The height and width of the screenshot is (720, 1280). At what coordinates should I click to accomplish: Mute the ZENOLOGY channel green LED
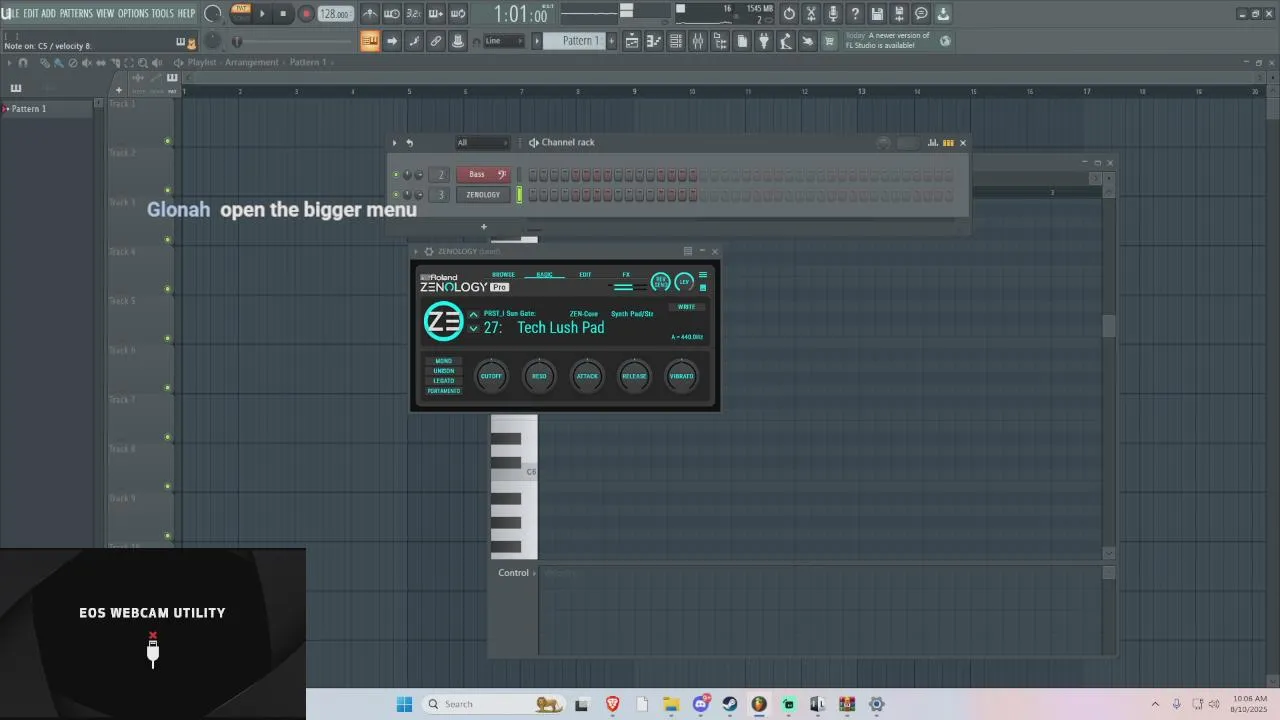click(396, 195)
